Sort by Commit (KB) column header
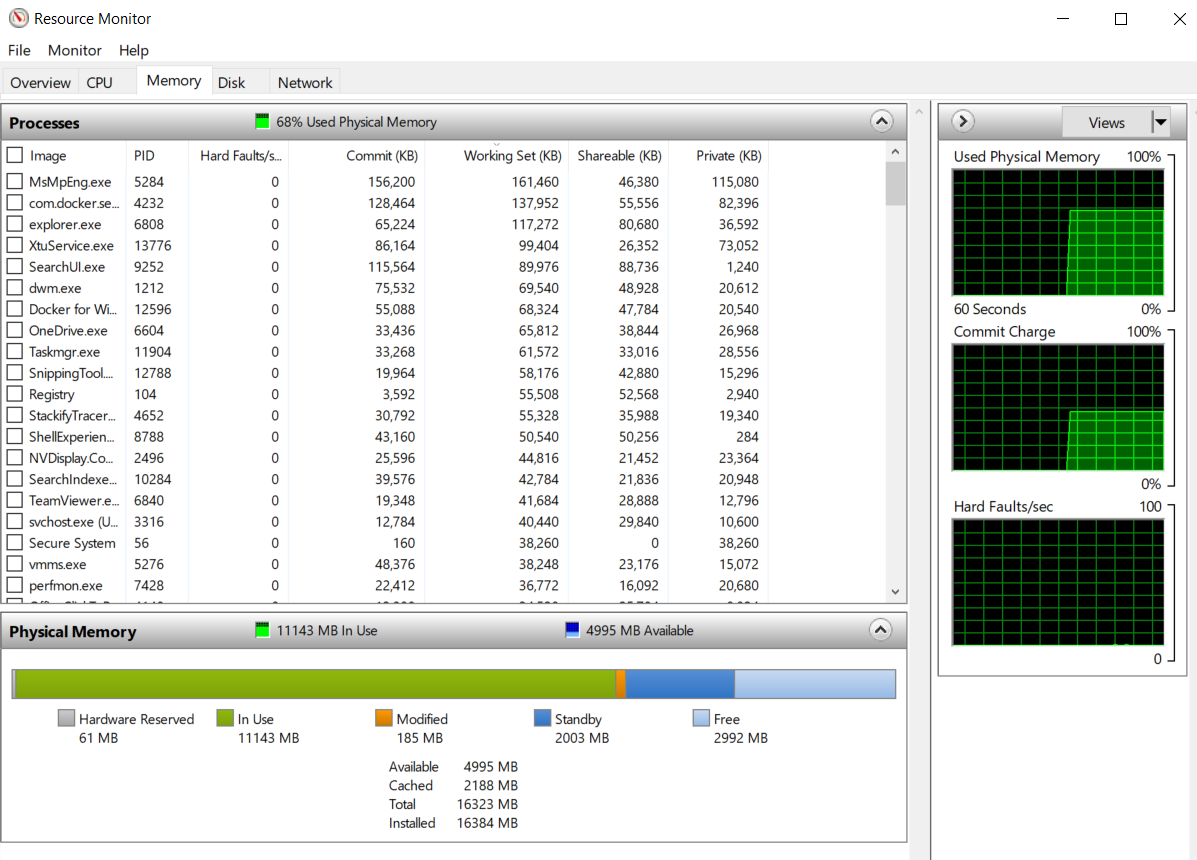 click(357, 156)
